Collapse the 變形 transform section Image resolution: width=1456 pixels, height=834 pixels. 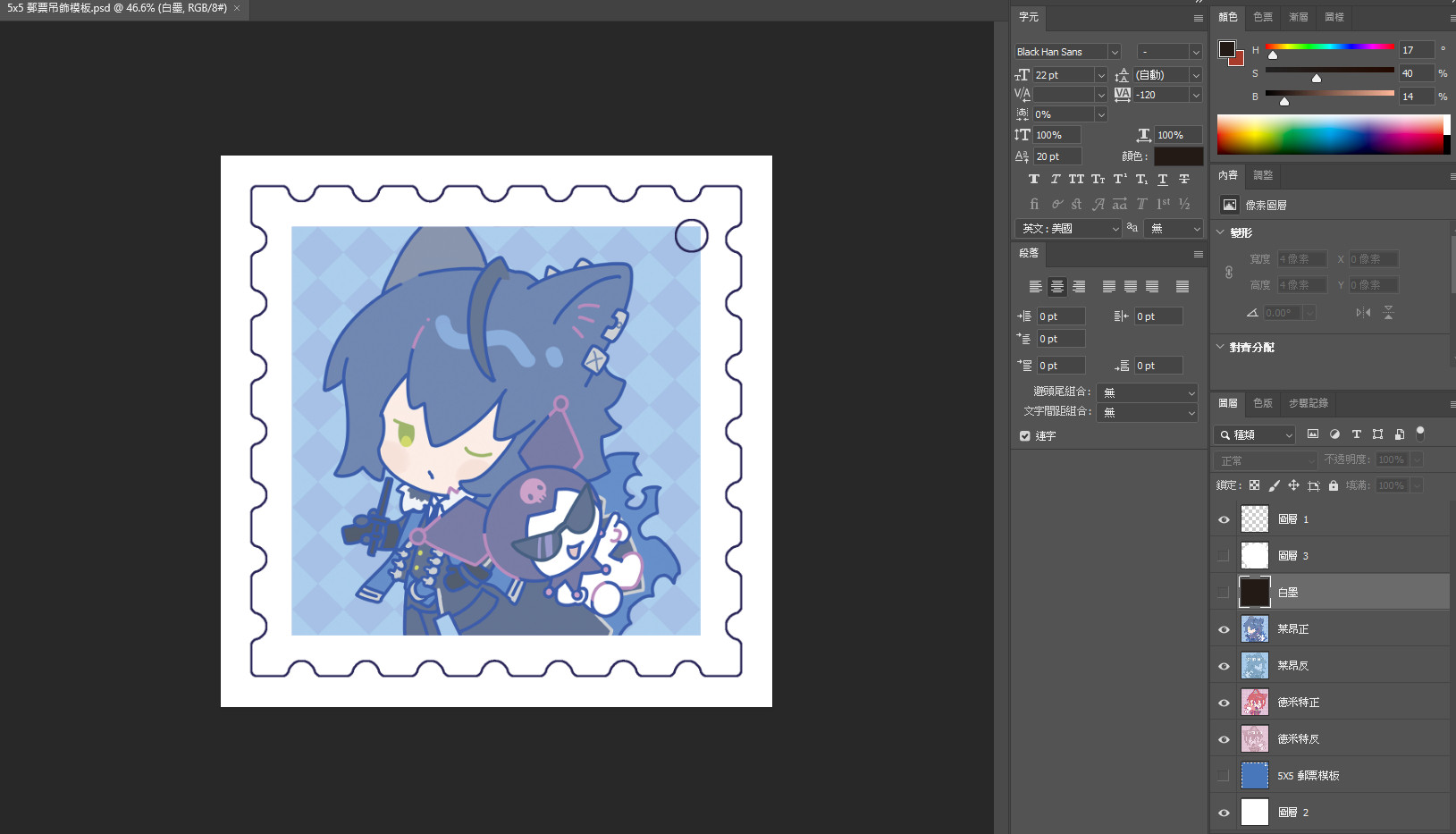1220,232
